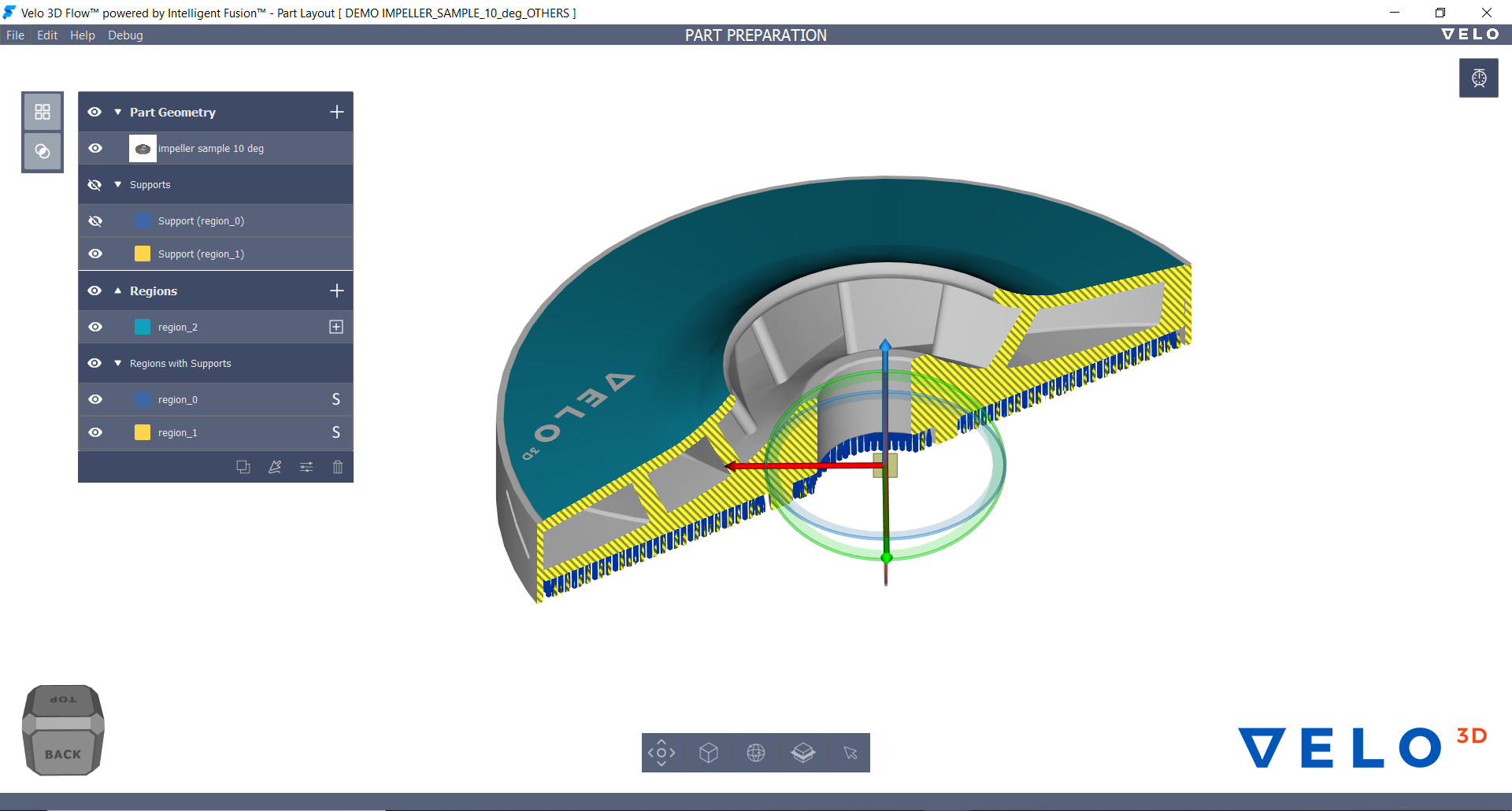1512x811 pixels.
Task: Collapse the Supports section
Action: click(118, 184)
